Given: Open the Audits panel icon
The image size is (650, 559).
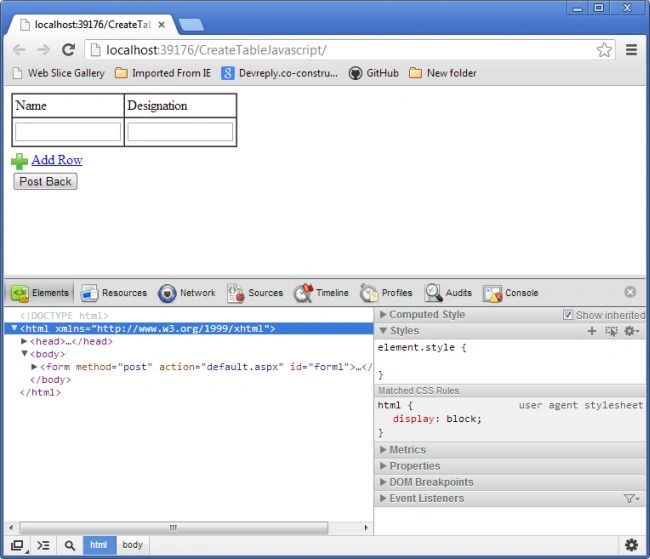Looking at the screenshot, I should click(x=433, y=293).
